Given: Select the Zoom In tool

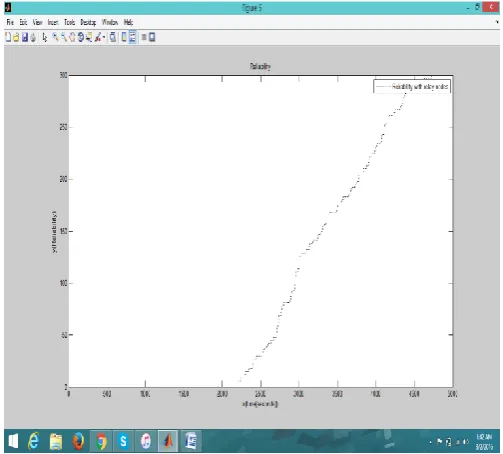Looking at the screenshot, I should click(x=55, y=37).
